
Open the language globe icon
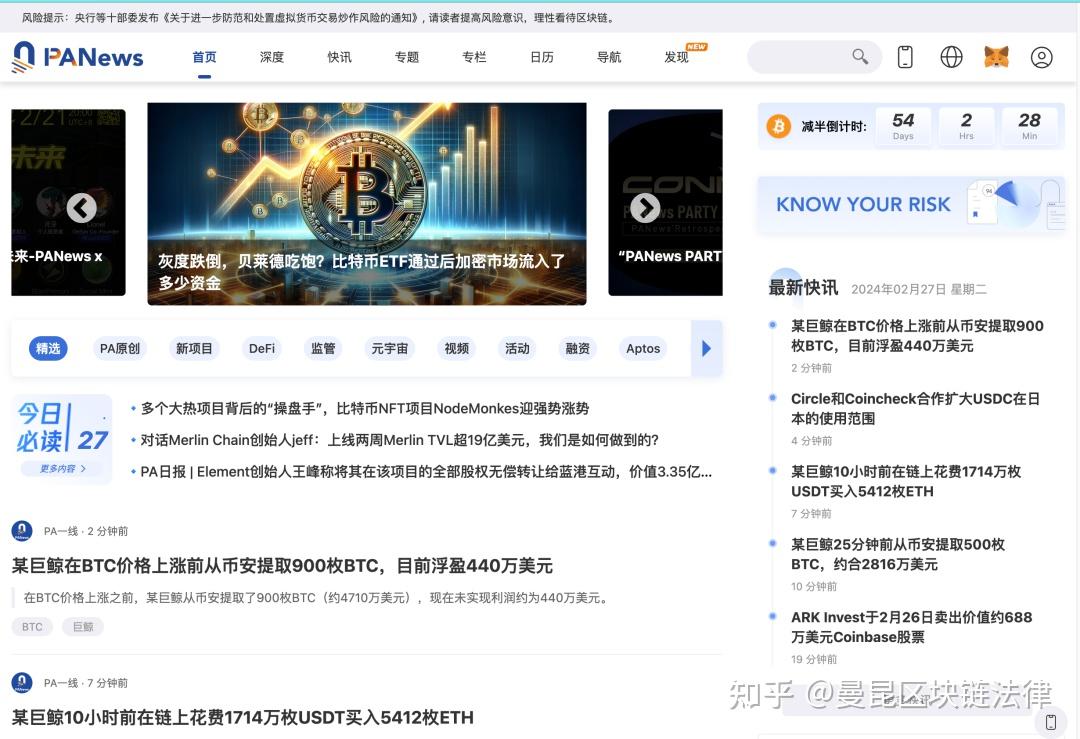pos(951,57)
